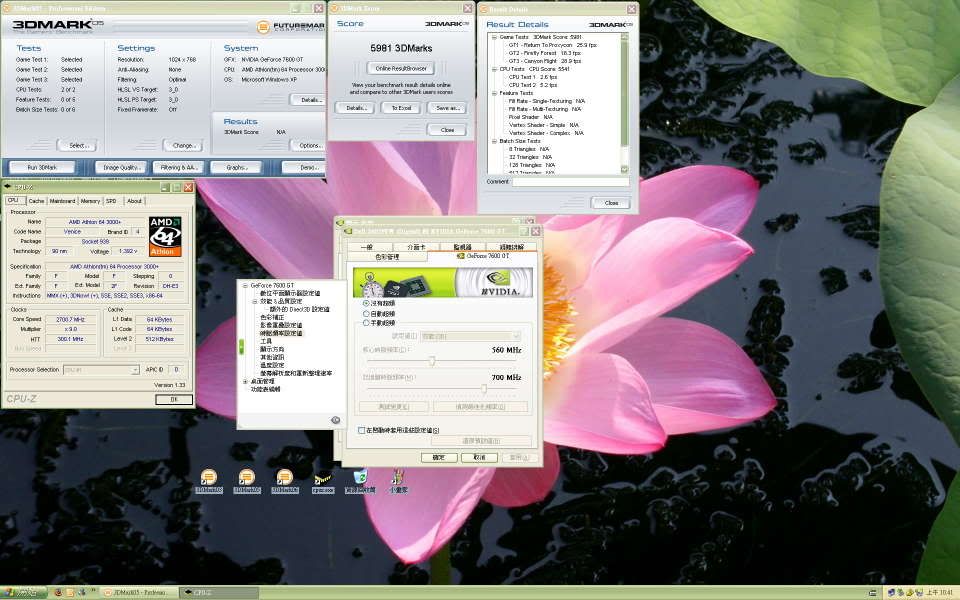Image resolution: width=960 pixels, height=600 pixels.
Task: Select the first overclocking radio option
Action: pos(366,302)
